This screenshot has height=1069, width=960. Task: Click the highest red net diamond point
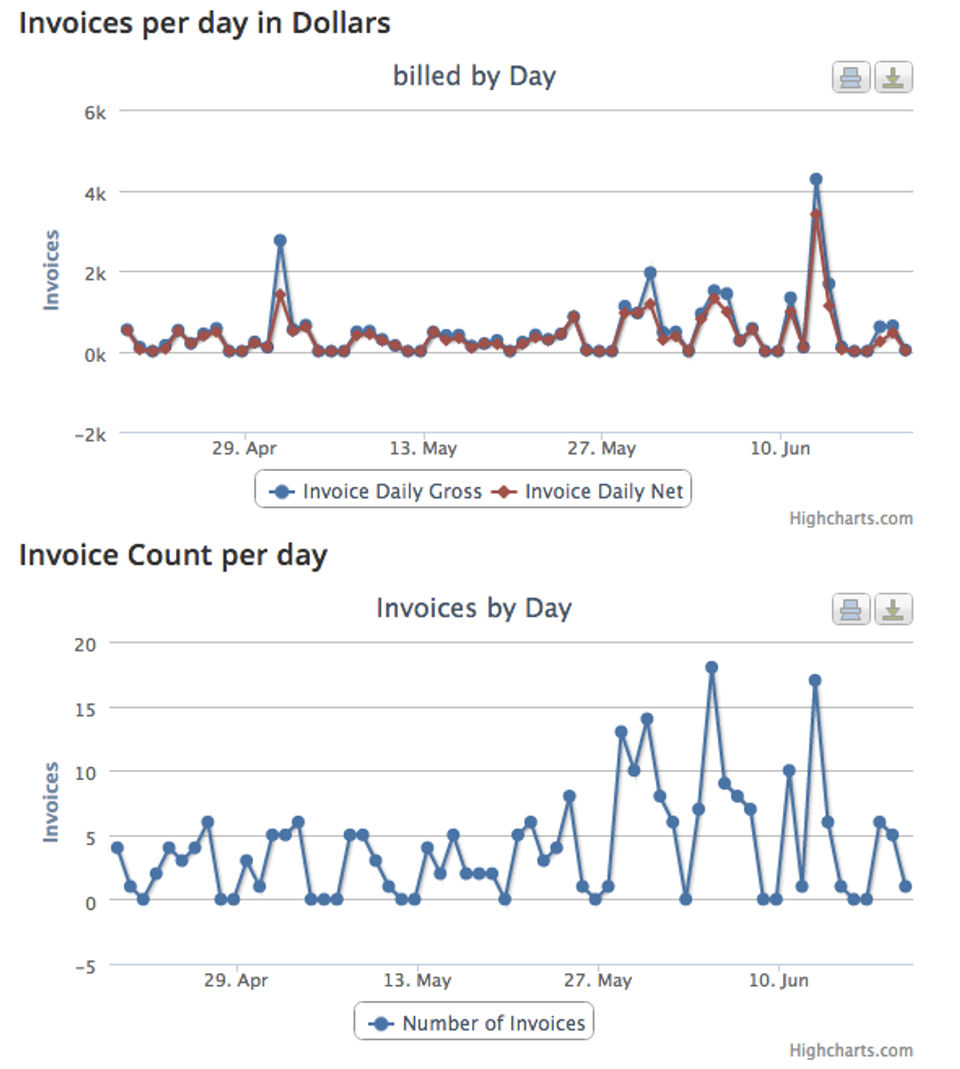tap(816, 214)
